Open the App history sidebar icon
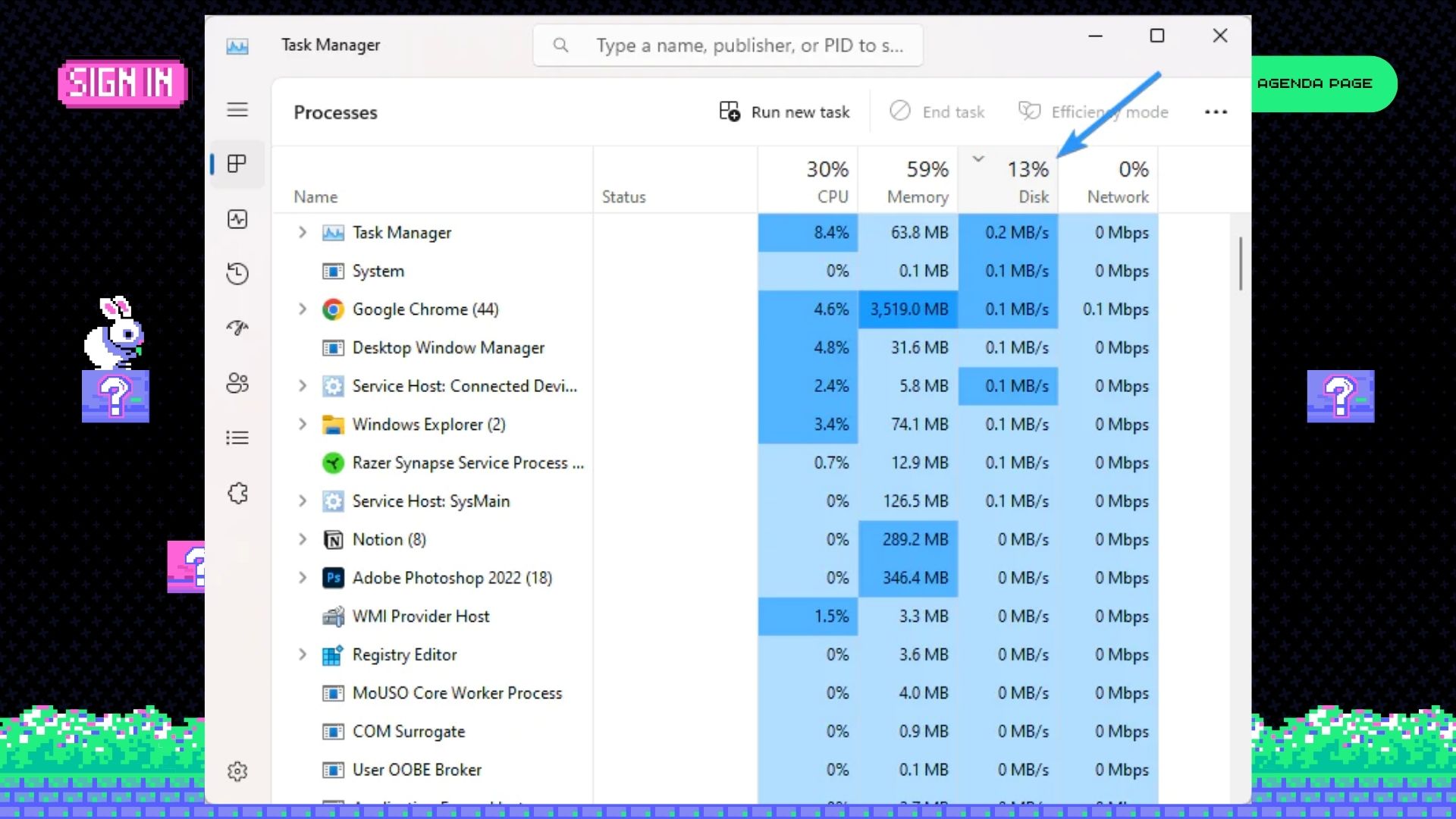Image resolution: width=1456 pixels, height=819 pixels. [237, 273]
